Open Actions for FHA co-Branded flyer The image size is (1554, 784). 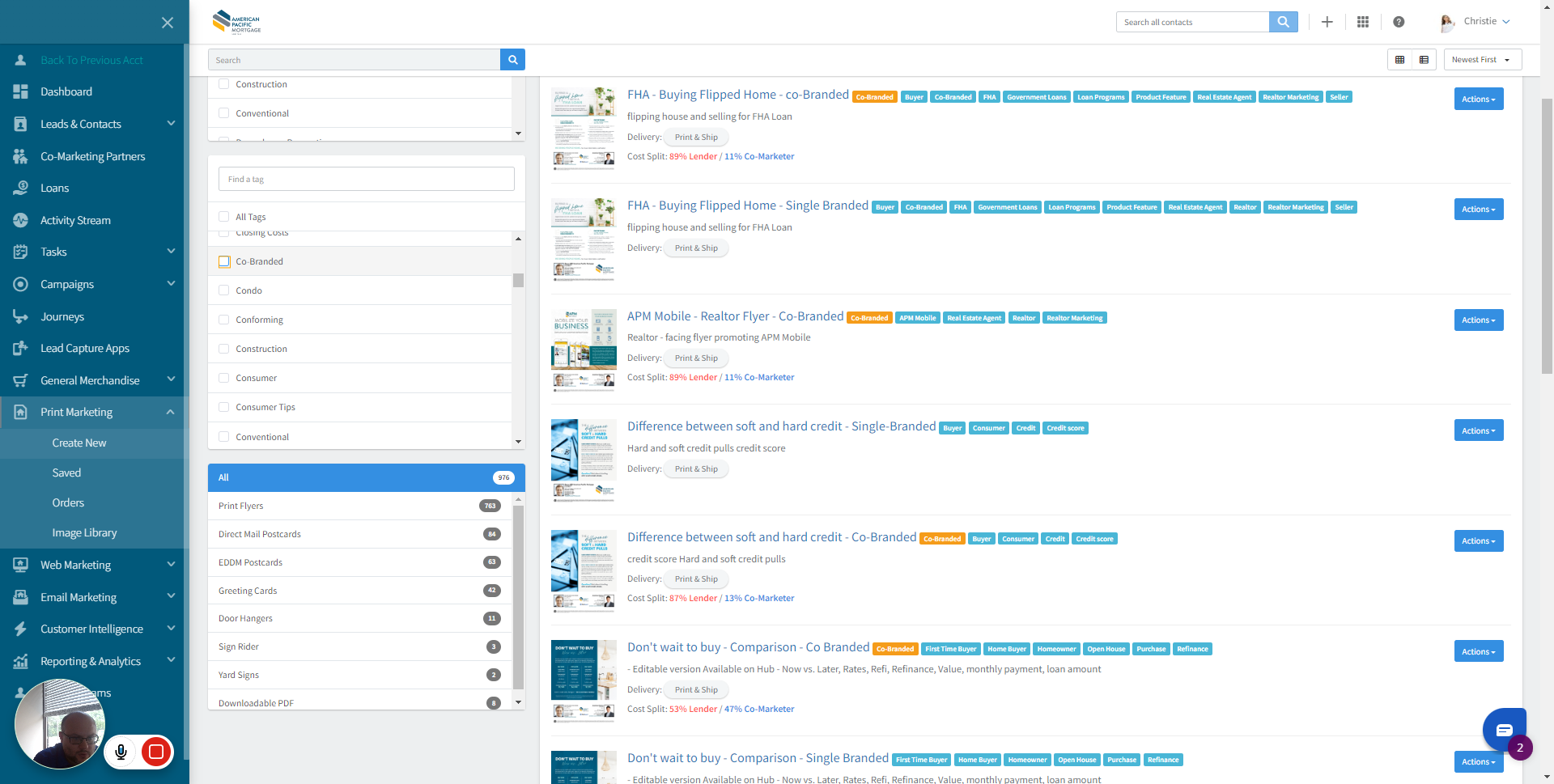click(1478, 99)
